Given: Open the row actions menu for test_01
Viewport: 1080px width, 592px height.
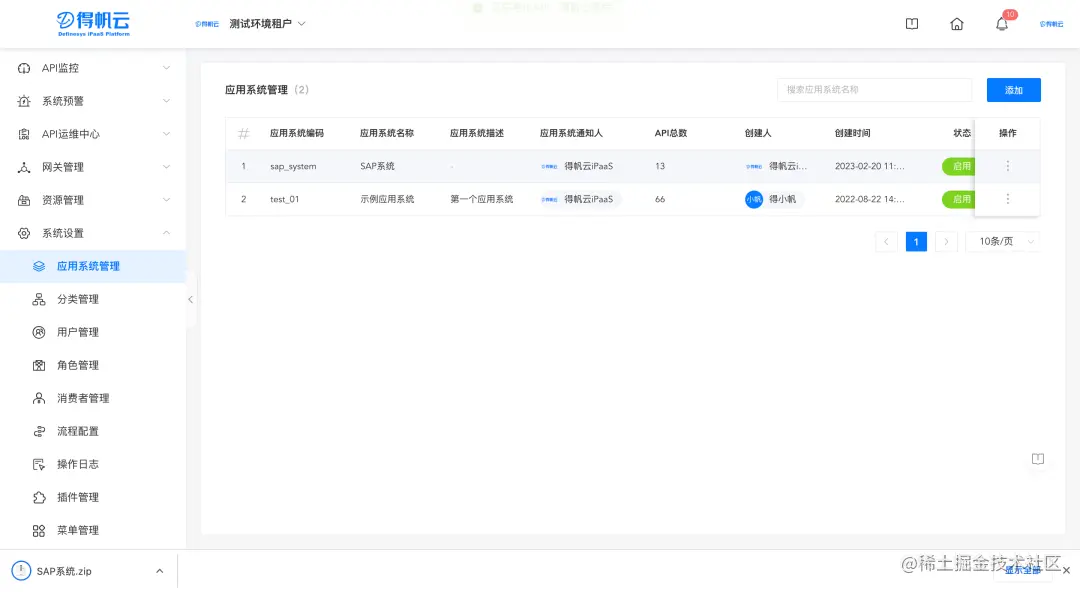Looking at the screenshot, I should 1007,199.
